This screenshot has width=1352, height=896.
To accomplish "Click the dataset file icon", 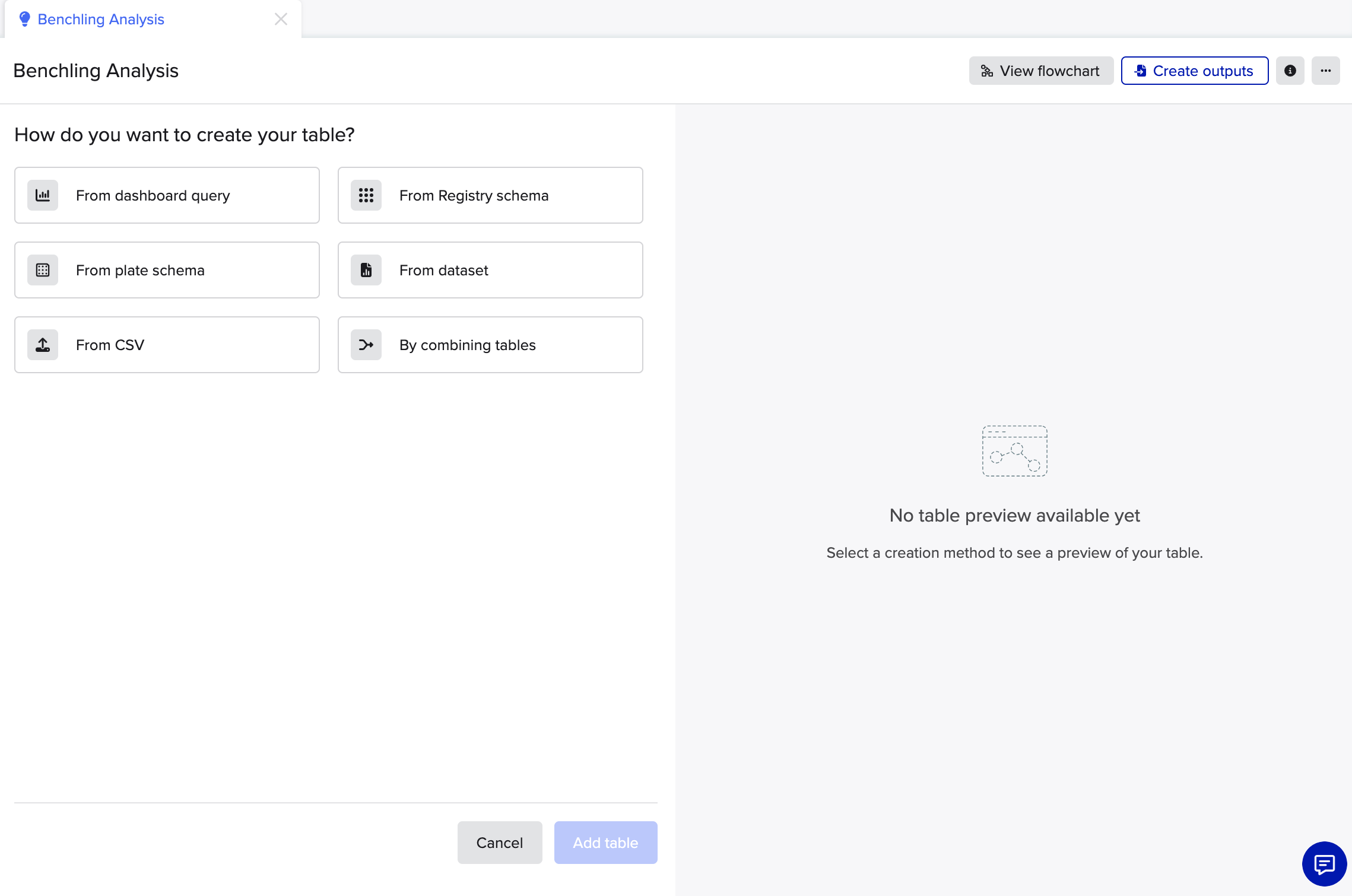I will [x=366, y=270].
